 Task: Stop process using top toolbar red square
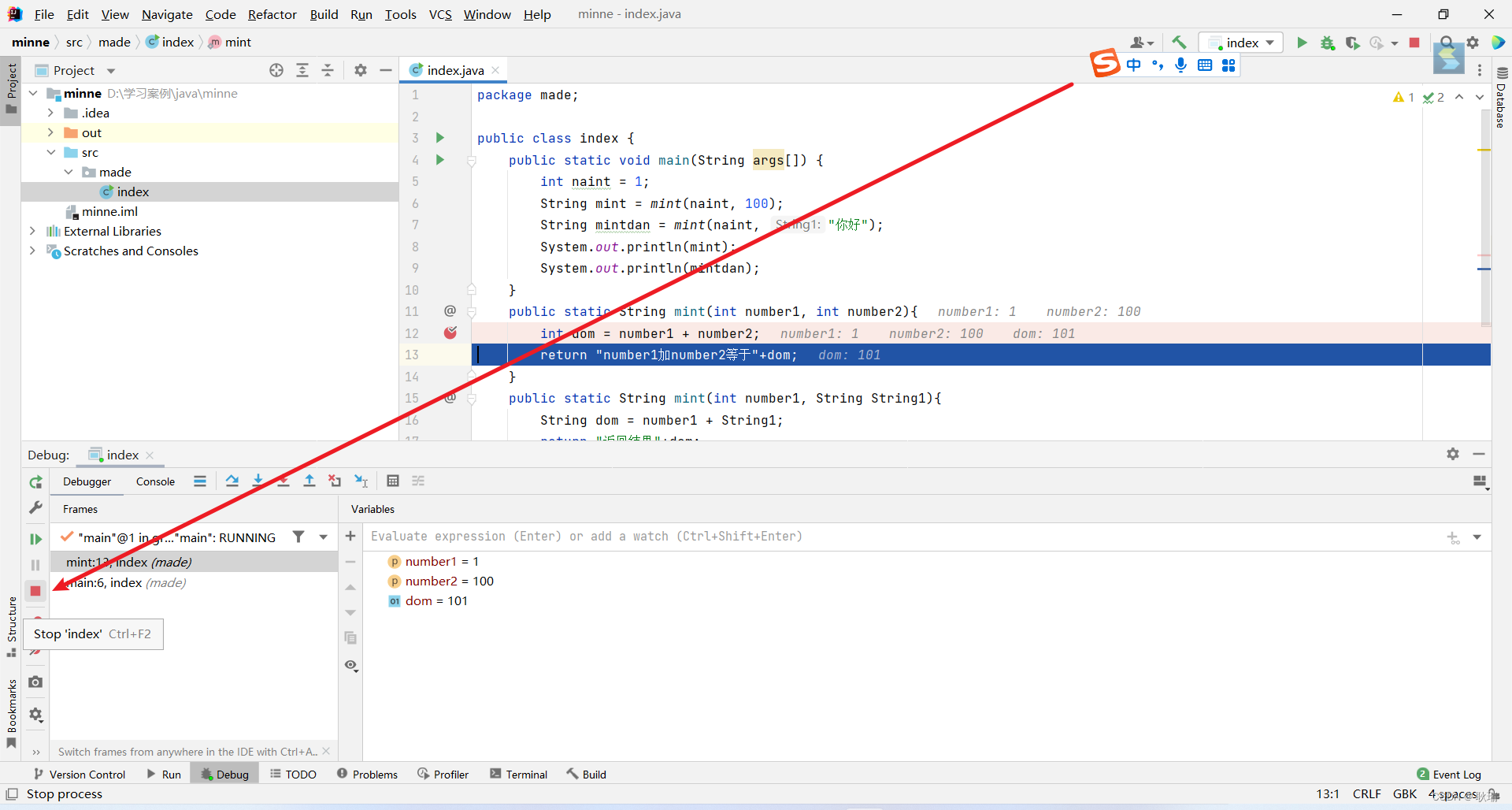pyautogui.click(x=1414, y=43)
